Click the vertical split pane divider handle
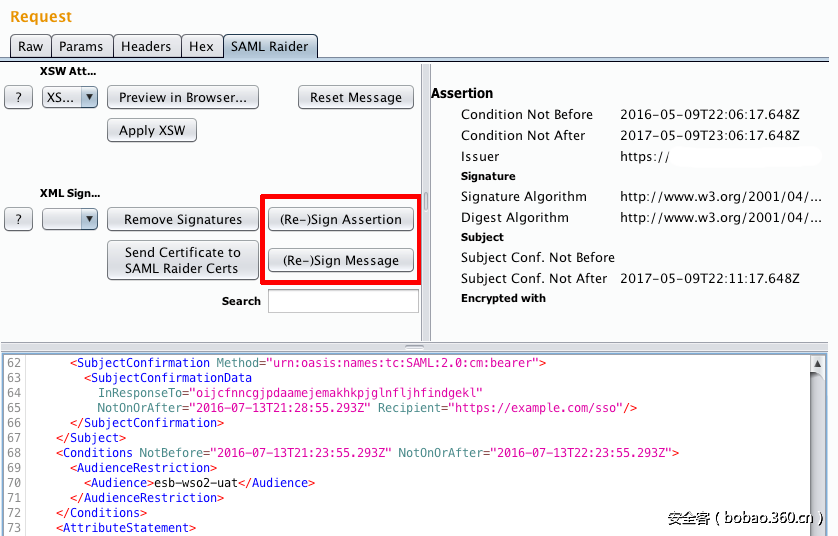 (426, 200)
